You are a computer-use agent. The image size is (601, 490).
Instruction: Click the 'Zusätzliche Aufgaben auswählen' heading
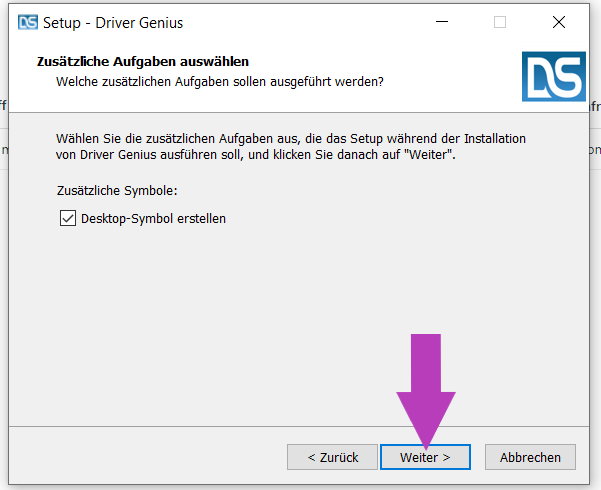pyautogui.click(x=142, y=62)
